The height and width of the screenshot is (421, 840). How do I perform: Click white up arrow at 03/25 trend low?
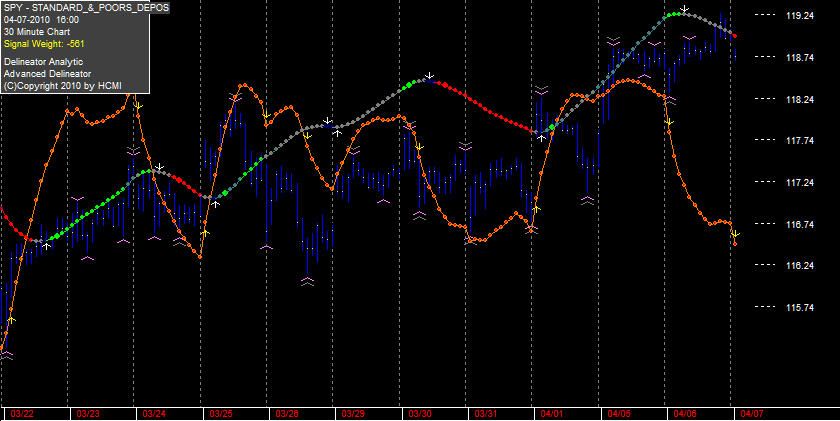[216, 204]
